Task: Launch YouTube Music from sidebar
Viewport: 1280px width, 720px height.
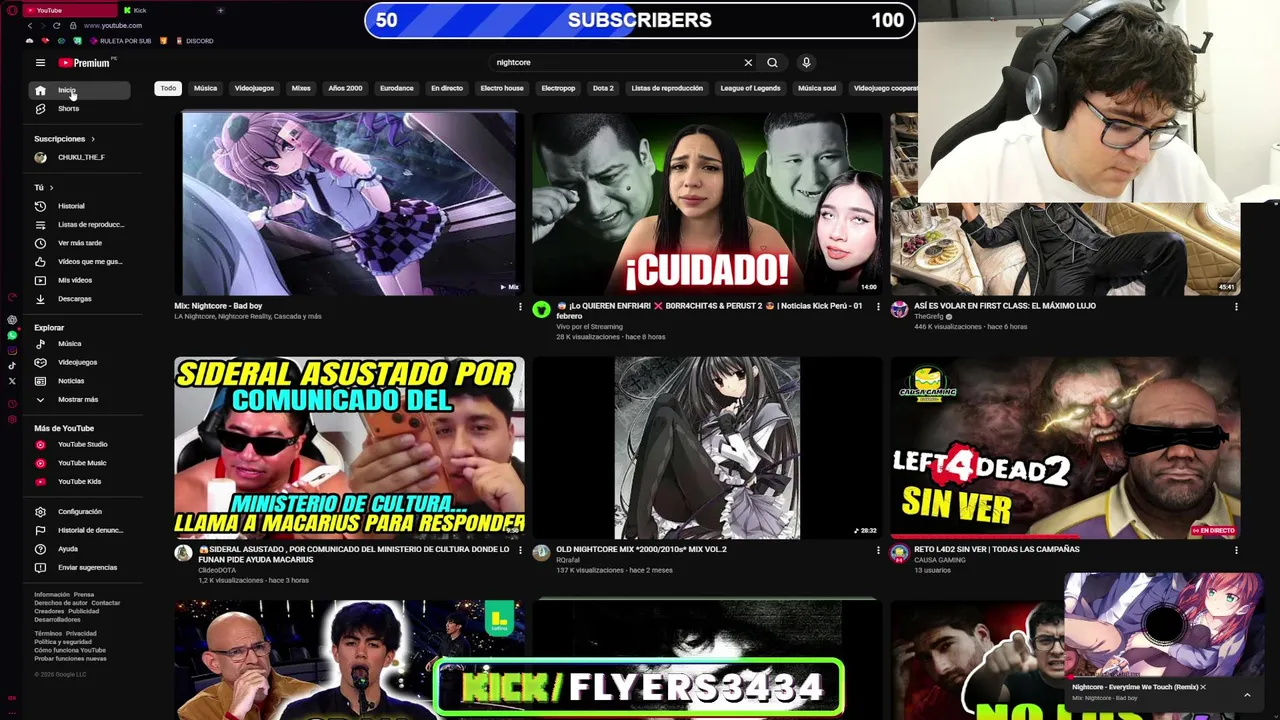Action: click(x=80, y=463)
